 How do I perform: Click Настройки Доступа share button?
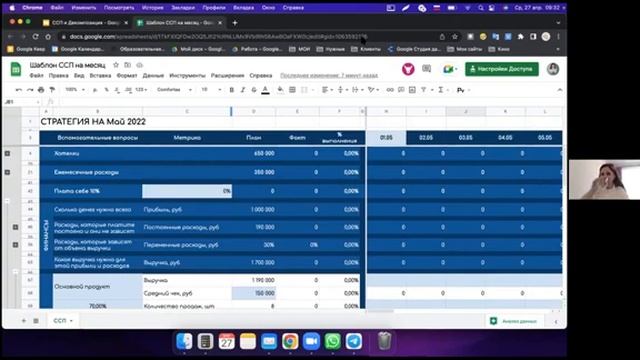coord(502,69)
